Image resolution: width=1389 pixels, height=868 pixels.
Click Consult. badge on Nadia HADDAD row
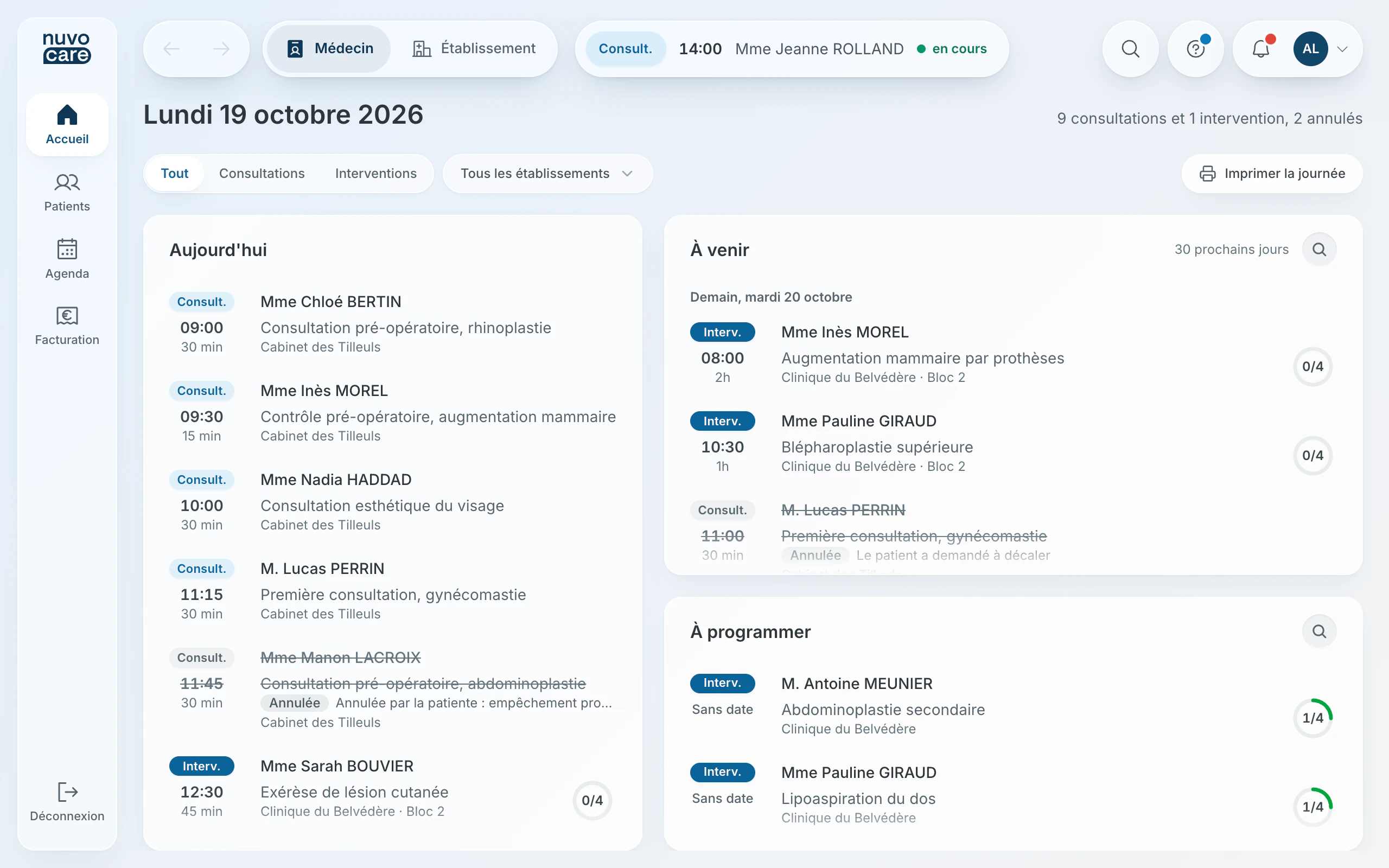(x=201, y=480)
